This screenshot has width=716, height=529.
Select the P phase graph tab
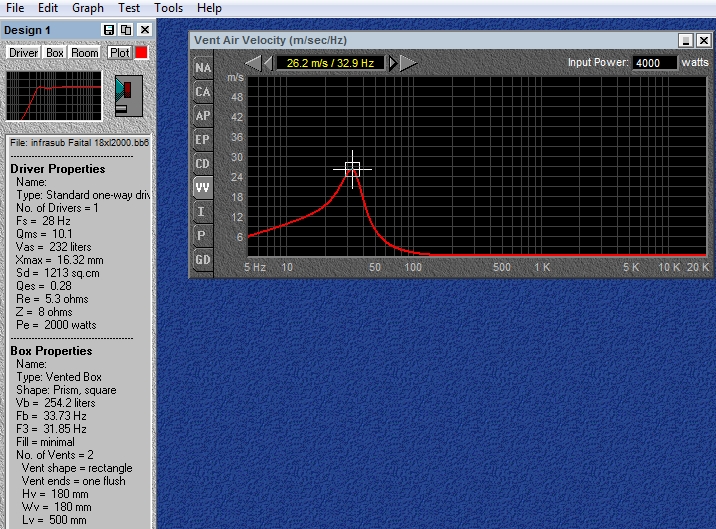(x=203, y=235)
